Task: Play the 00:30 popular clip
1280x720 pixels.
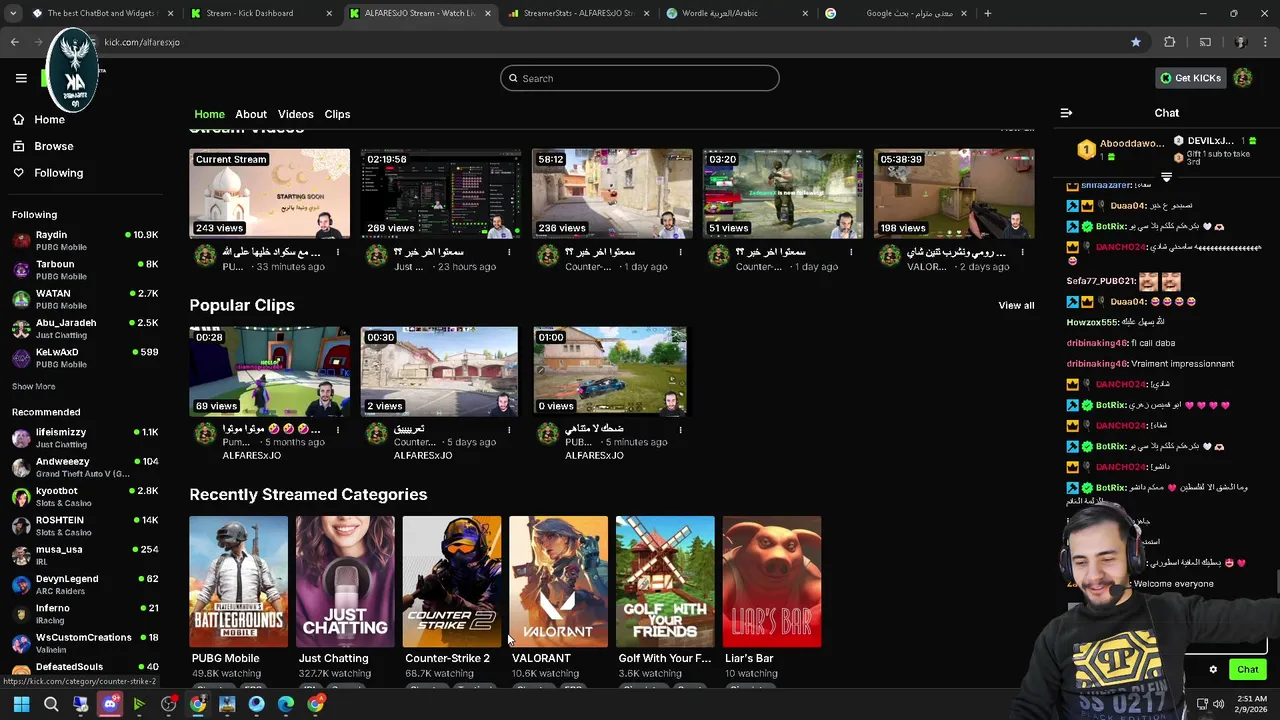Action: (440, 371)
